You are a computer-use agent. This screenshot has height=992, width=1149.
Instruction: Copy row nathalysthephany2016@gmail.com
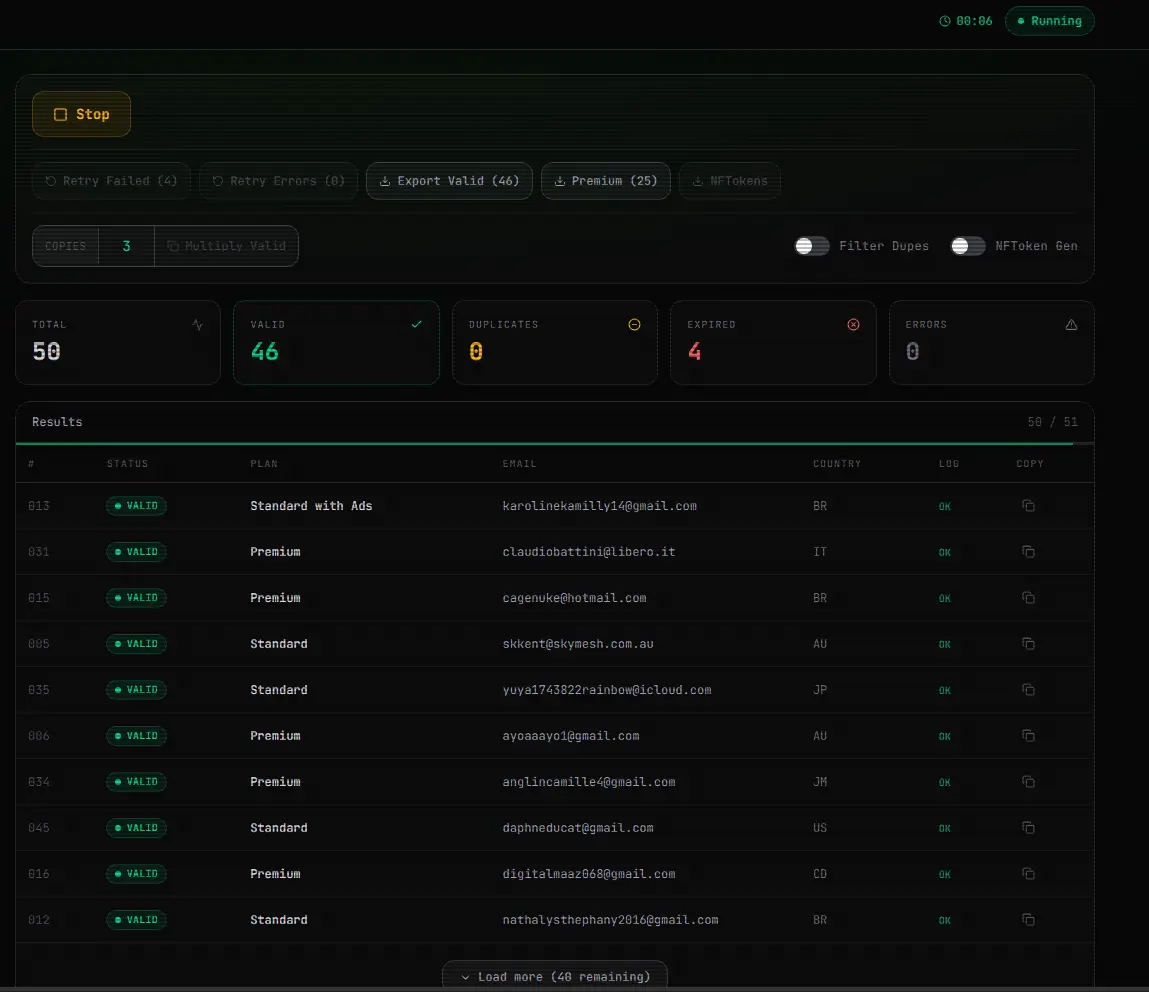(x=1028, y=919)
